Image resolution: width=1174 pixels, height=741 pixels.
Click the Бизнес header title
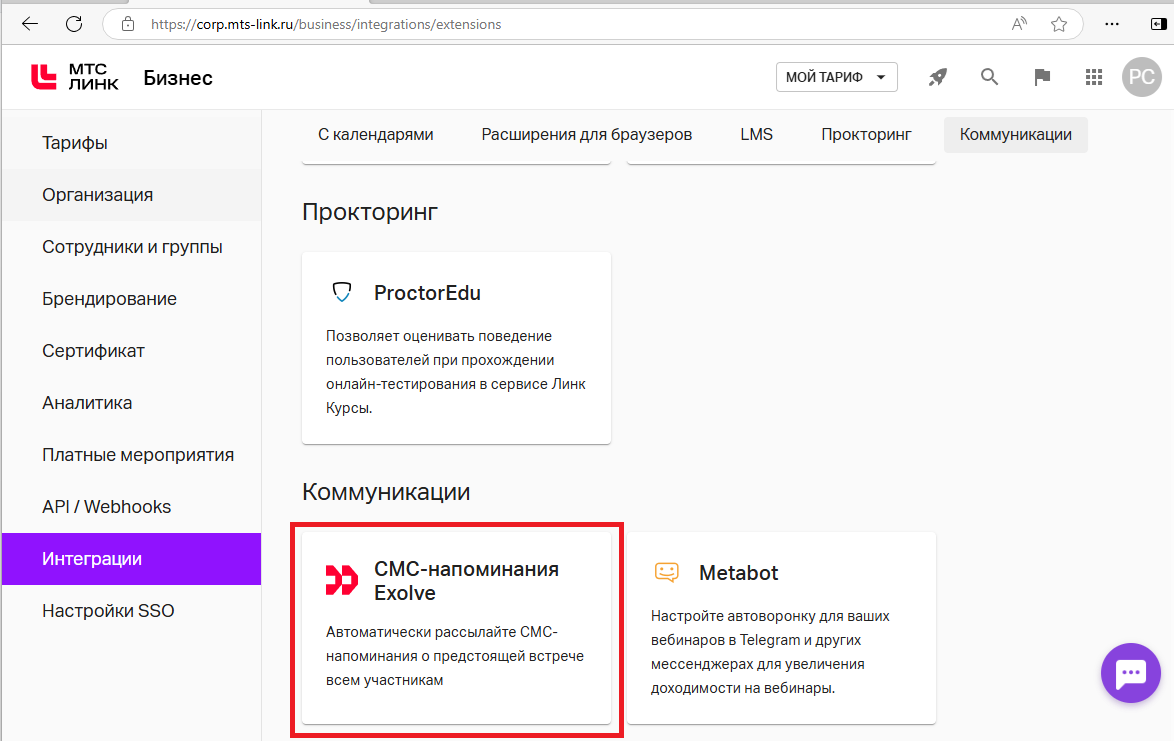pyautogui.click(x=178, y=78)
